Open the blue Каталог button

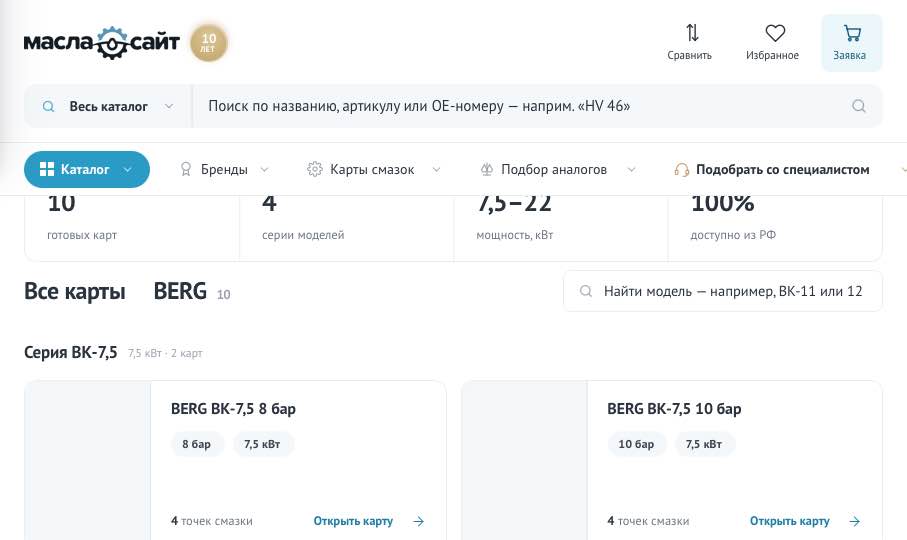tap(87, 169)
